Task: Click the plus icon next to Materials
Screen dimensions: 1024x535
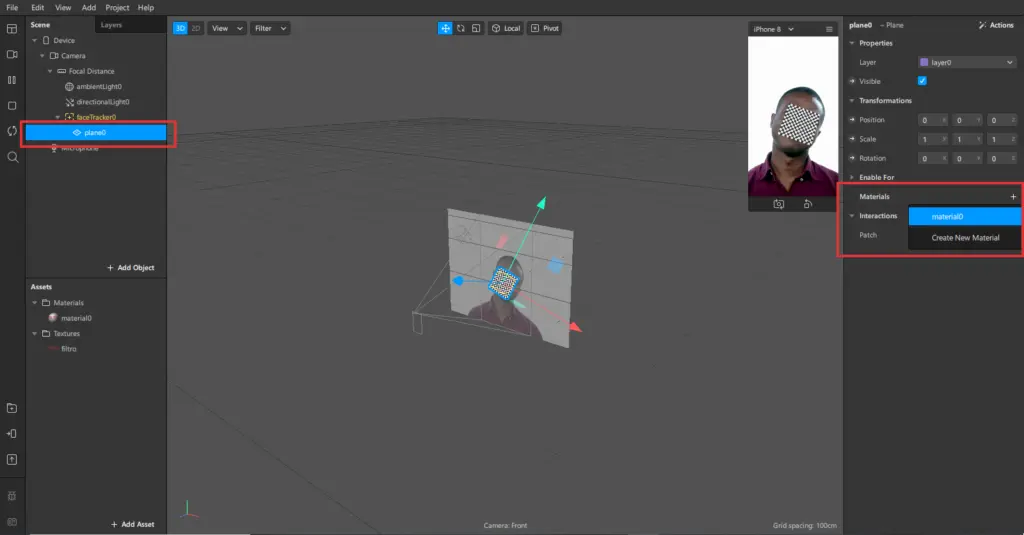Action: (x=1013, y=197)
